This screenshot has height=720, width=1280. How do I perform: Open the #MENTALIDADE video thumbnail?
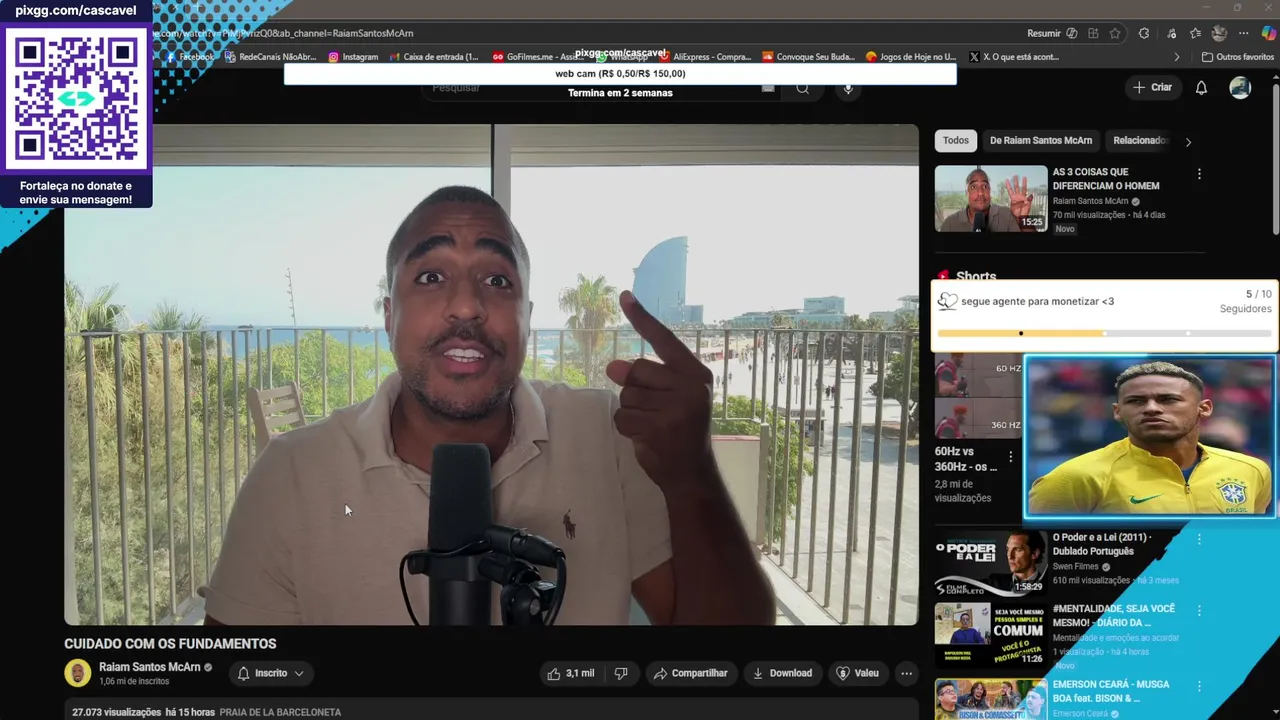click(x=991, y=635)
